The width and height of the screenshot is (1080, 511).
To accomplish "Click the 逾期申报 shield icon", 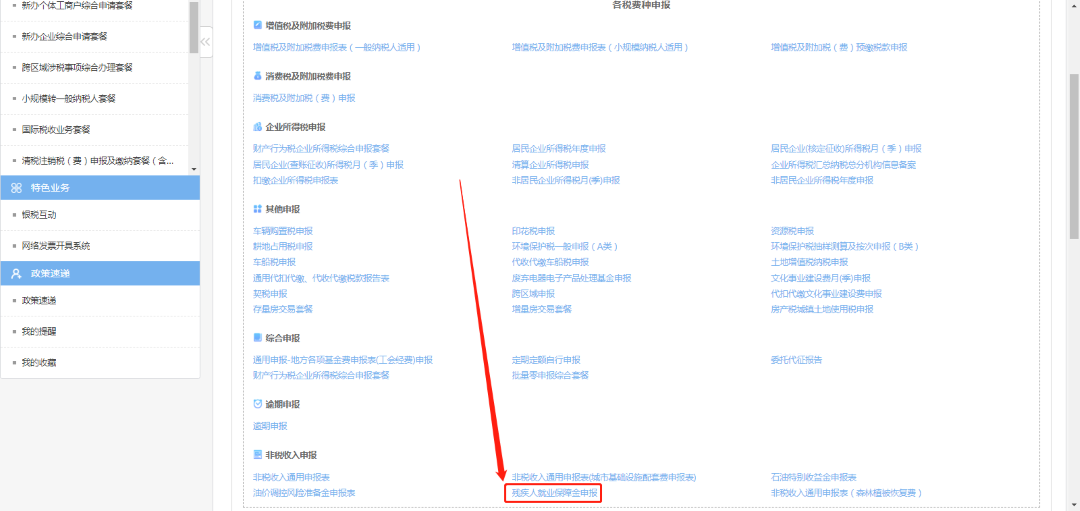I will click(x=258, y=404).
